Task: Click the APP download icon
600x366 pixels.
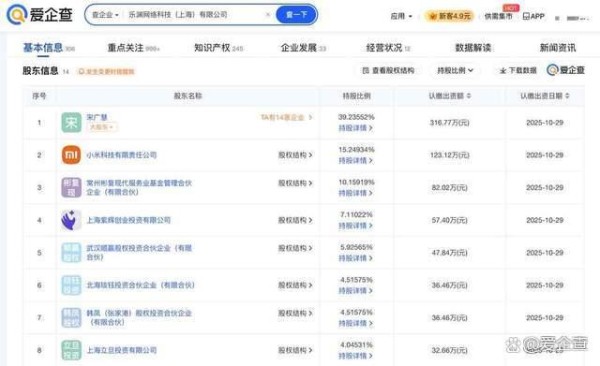Action: coord(533,16)
